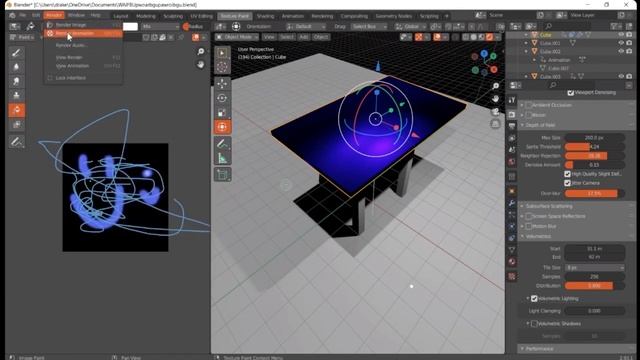Toggle Viewport Denoising checkbox
Viewport: 640px width, 360px height.
coord(571,93)
